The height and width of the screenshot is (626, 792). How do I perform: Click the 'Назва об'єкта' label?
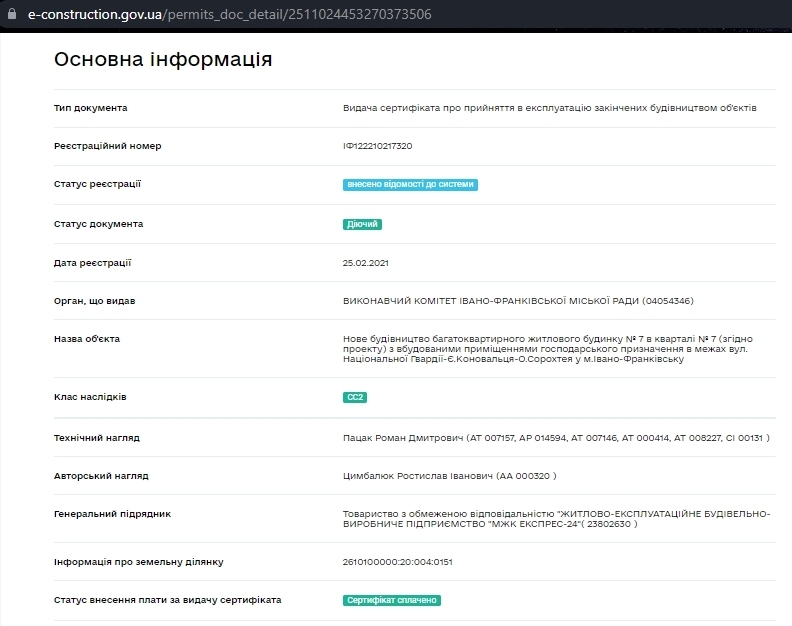tap(87, 339)
